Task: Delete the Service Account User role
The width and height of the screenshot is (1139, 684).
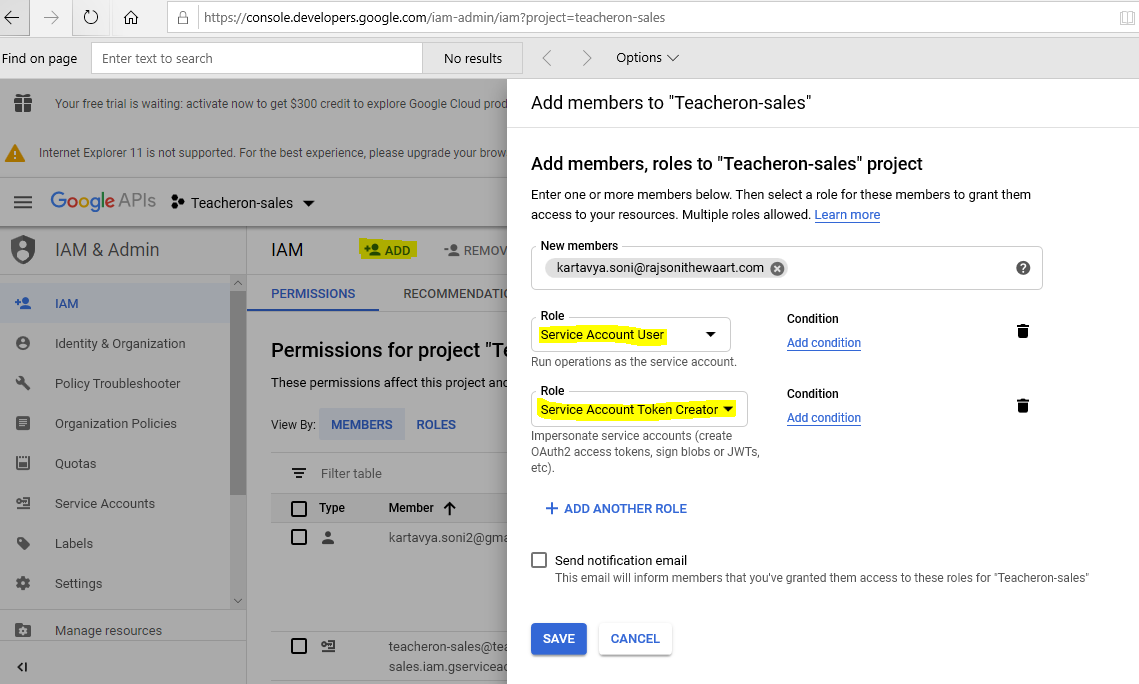Action: (1023, 331)
